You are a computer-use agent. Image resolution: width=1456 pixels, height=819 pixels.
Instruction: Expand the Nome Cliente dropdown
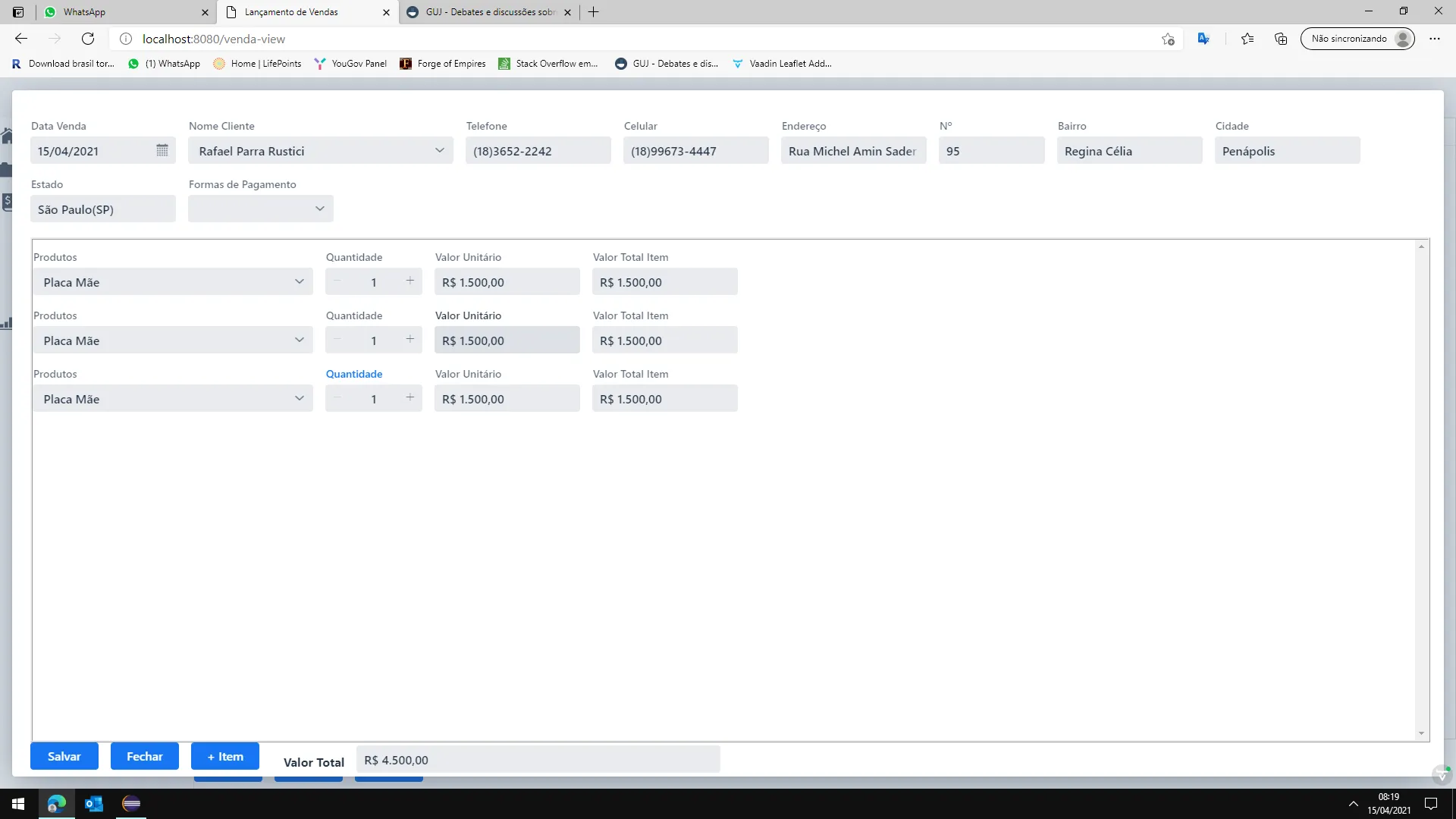(x=439, y=150)
